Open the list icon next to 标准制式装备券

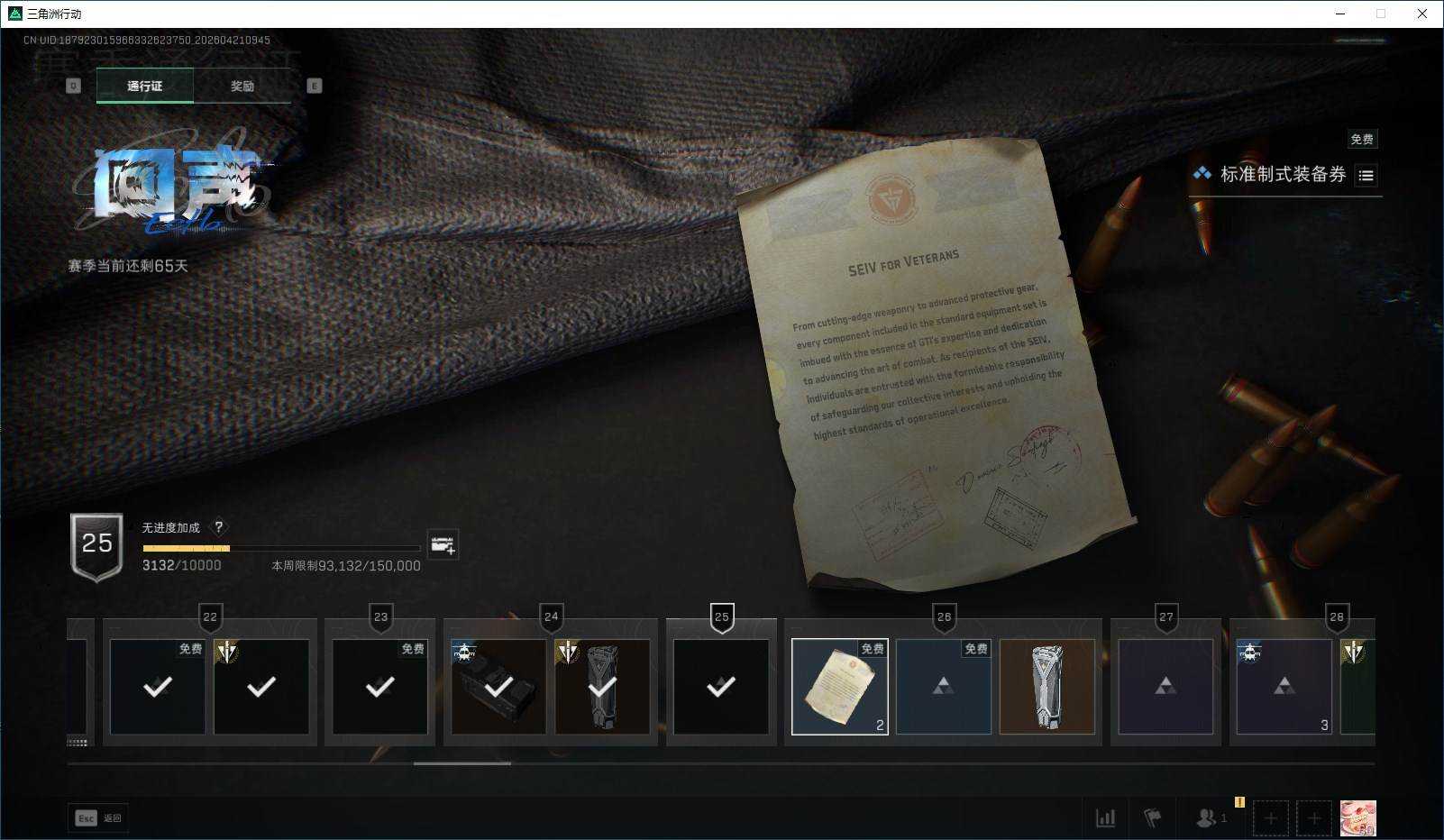tap(1366, 176)
